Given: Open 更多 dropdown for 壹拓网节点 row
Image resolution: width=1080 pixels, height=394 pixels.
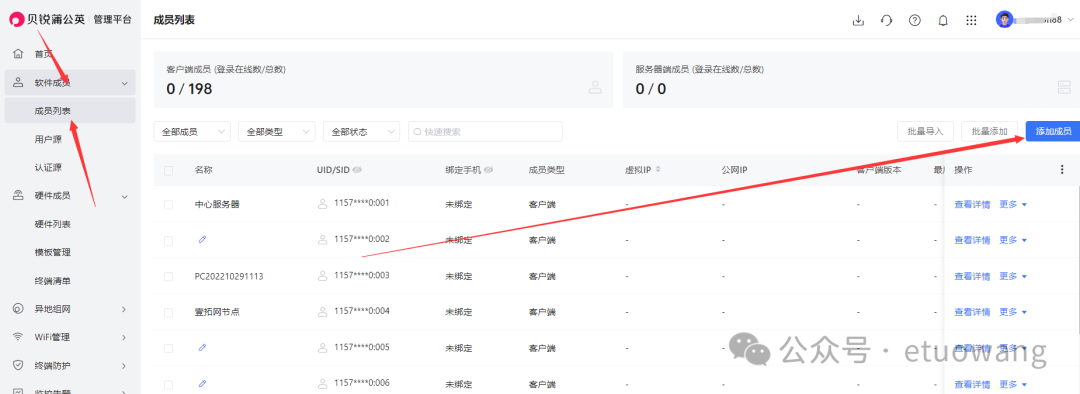Looking at the screenshot, I should click(x=1013, y=312).
